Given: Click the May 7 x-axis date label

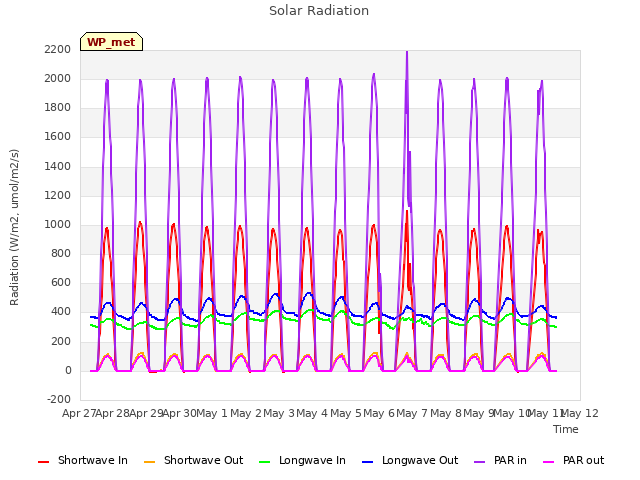Looking at the screenshot, I should tap(411, 413).
